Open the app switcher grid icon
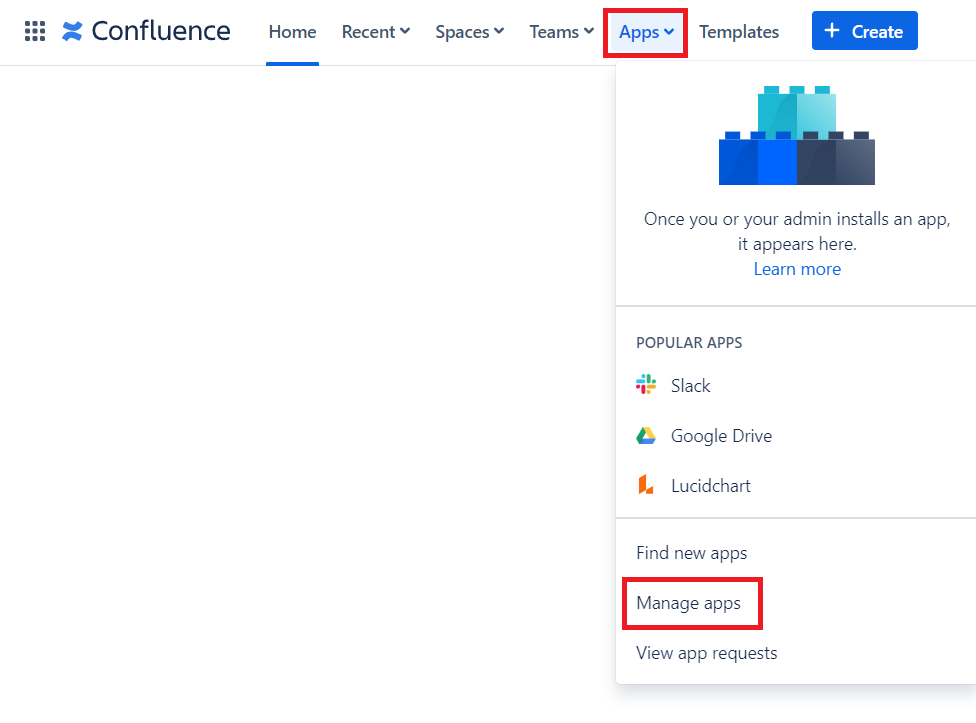The height and width of the screenshot is (723, 976). pos(35,32)
